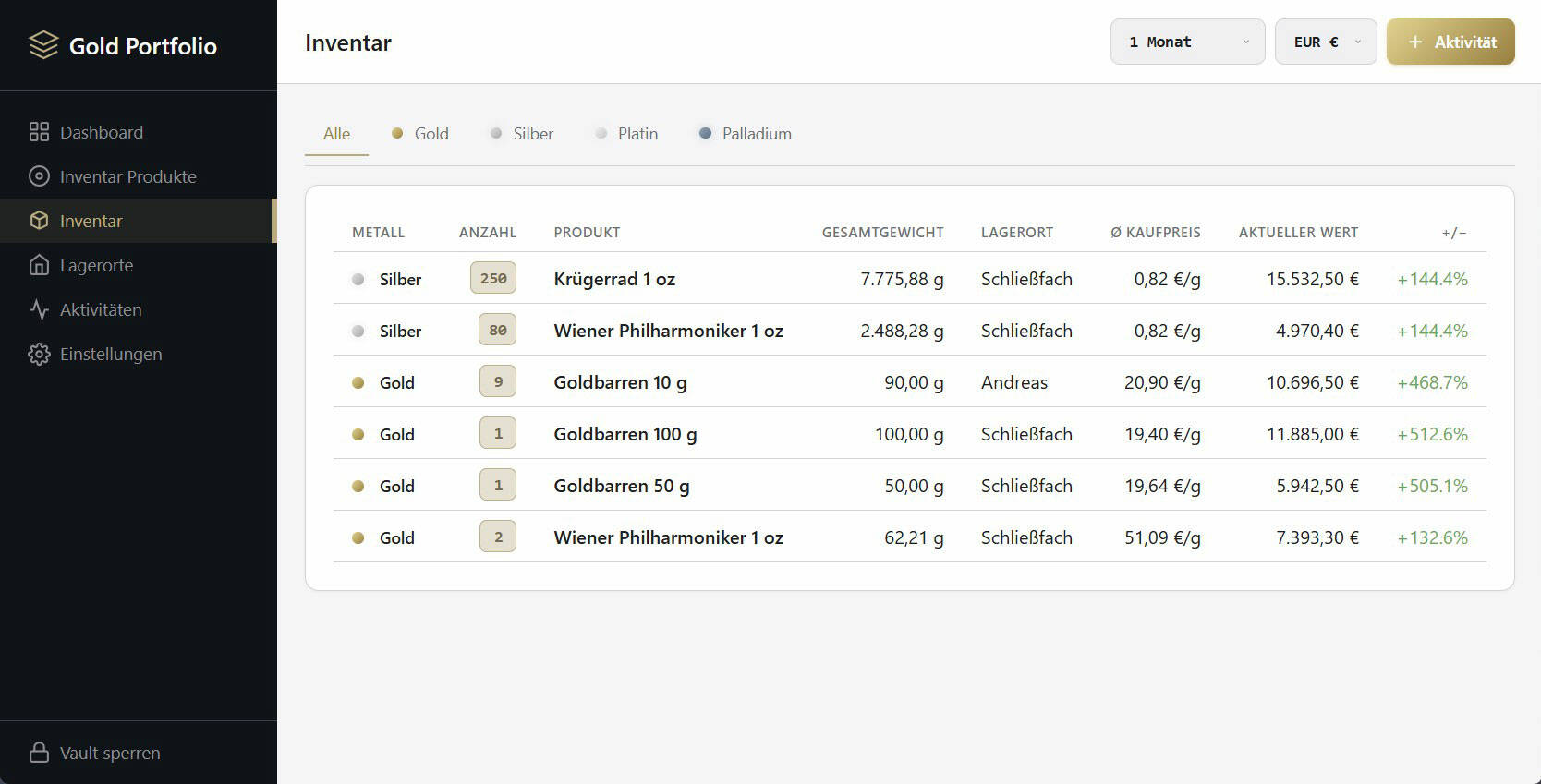Click the 250 quantity badge
This screenshot has height=784, width=1541.
(493, 278)
